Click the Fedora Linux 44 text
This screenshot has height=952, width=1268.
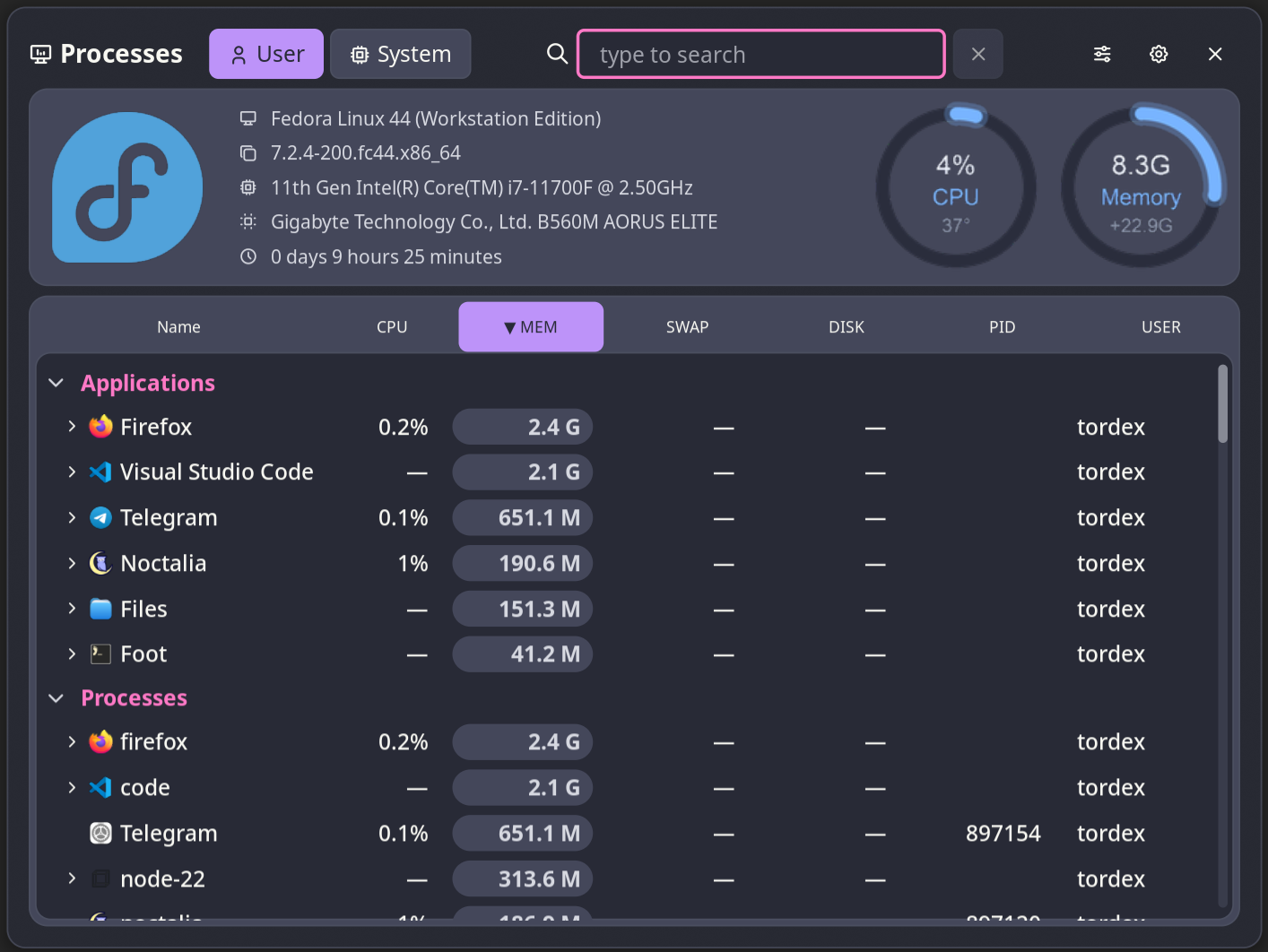point(436,118)
